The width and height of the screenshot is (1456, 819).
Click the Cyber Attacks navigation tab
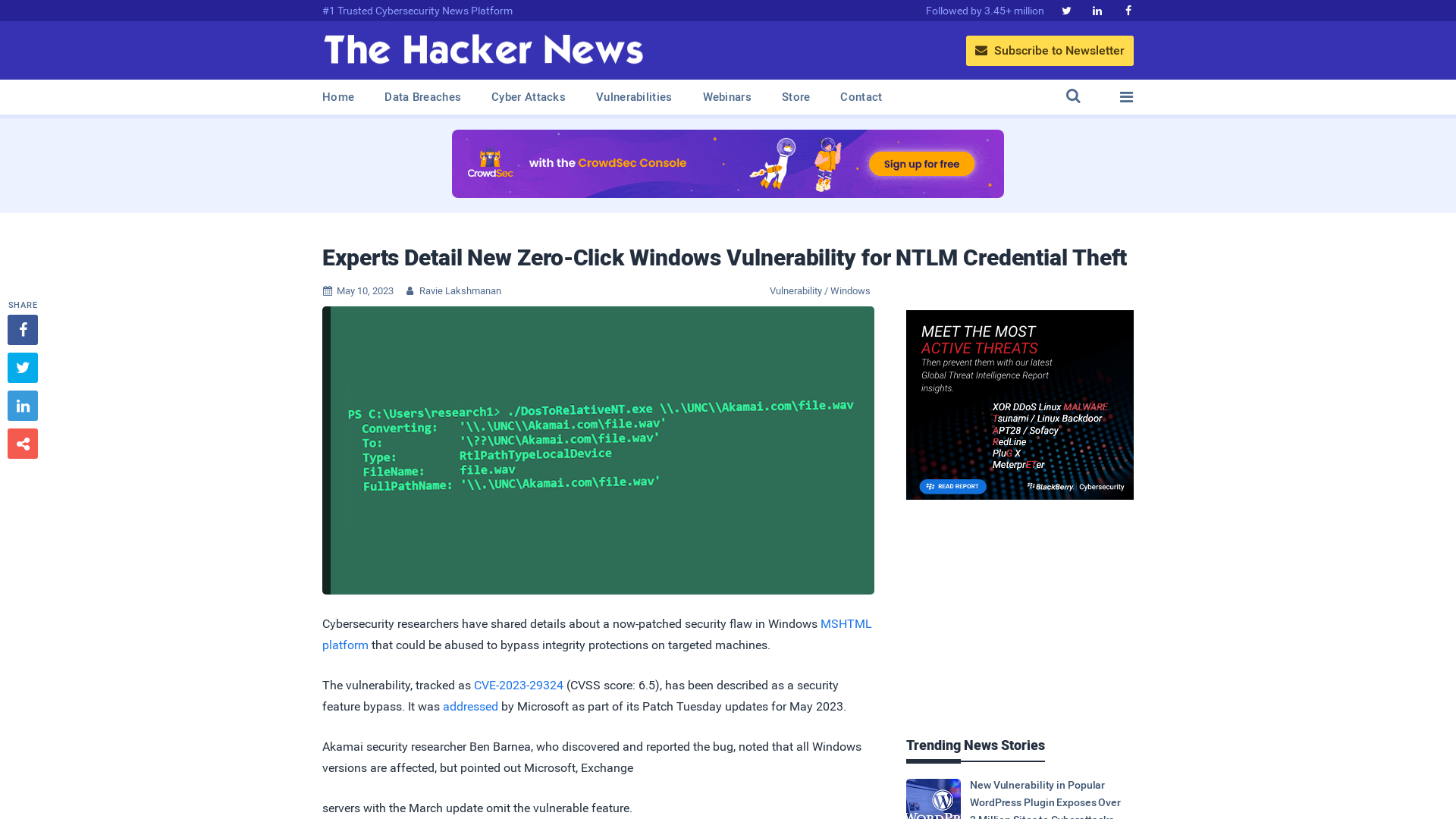[528, 97]
